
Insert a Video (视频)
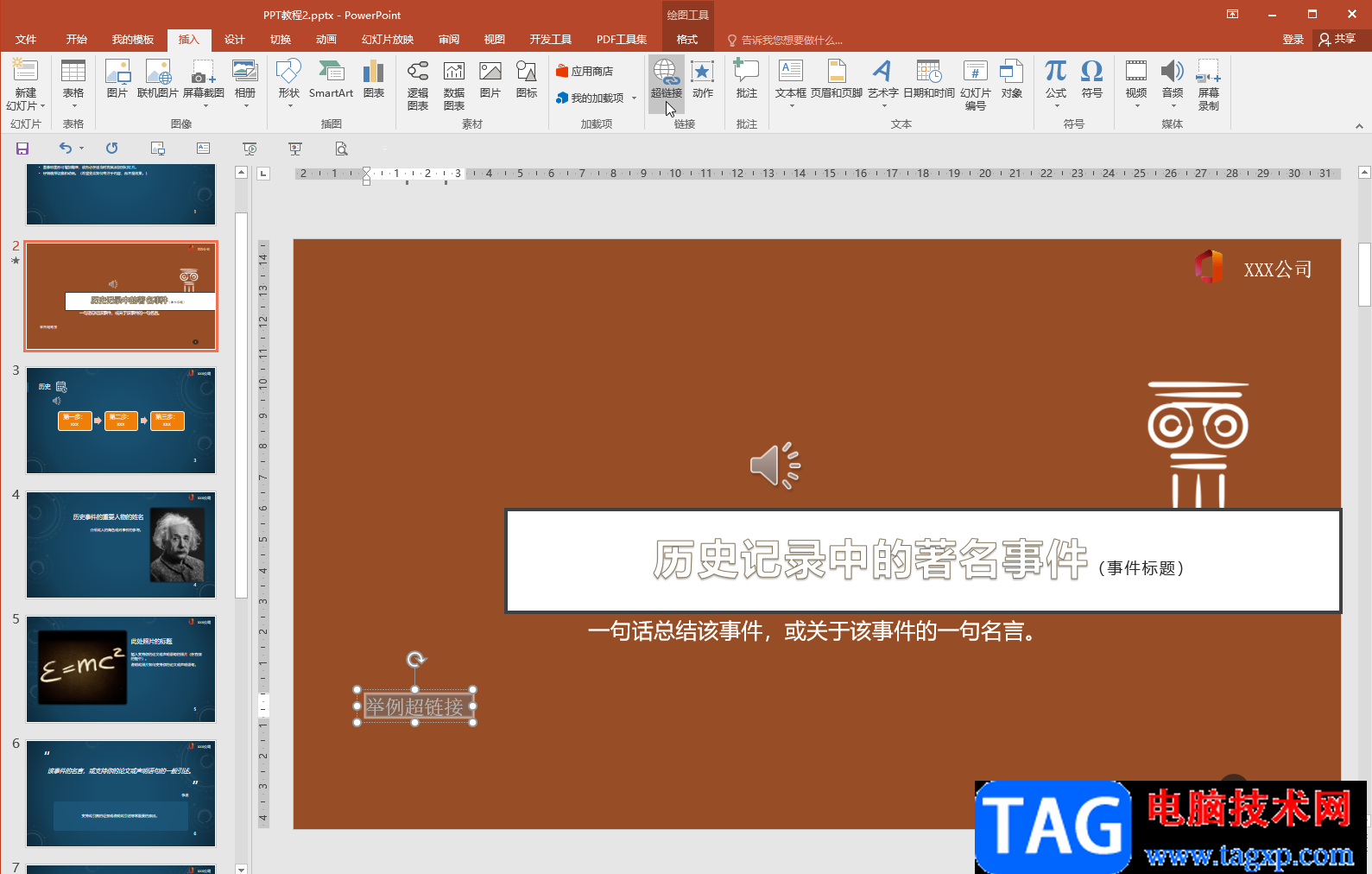click(x=1136, y=84)
